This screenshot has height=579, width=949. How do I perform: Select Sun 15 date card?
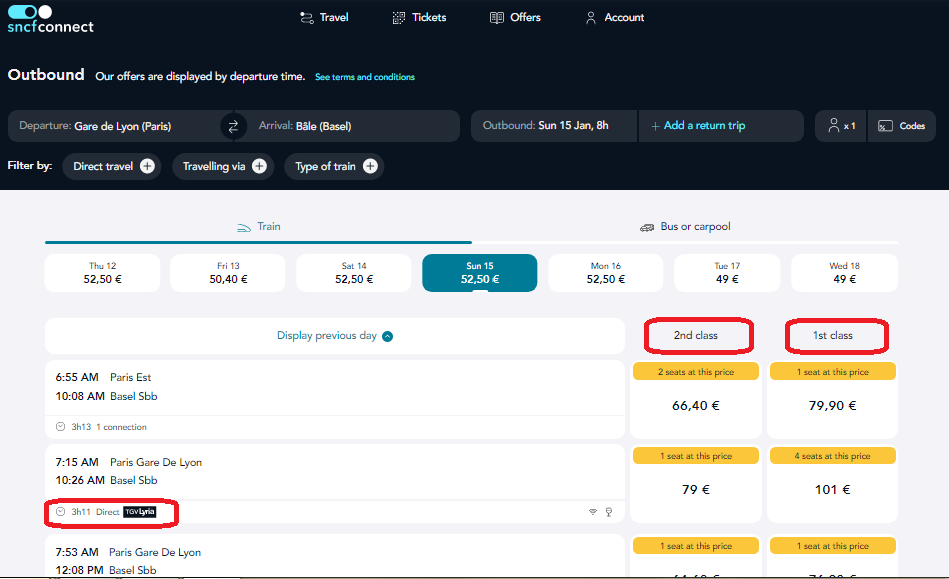point(479,273)
